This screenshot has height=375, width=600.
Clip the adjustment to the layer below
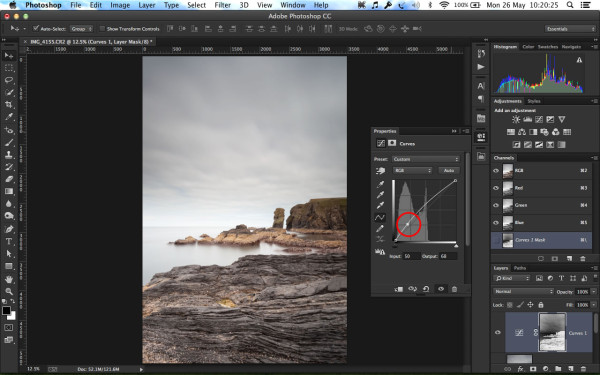[x=398, y=289]
